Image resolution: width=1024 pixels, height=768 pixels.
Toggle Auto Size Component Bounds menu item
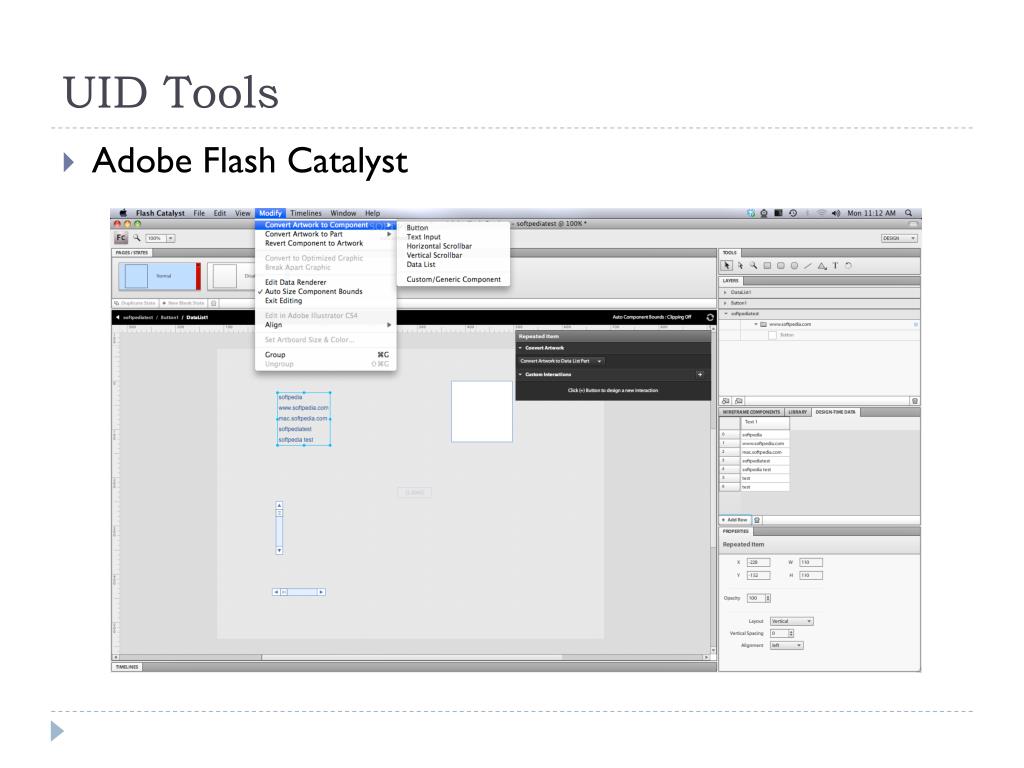click(313, 292)
